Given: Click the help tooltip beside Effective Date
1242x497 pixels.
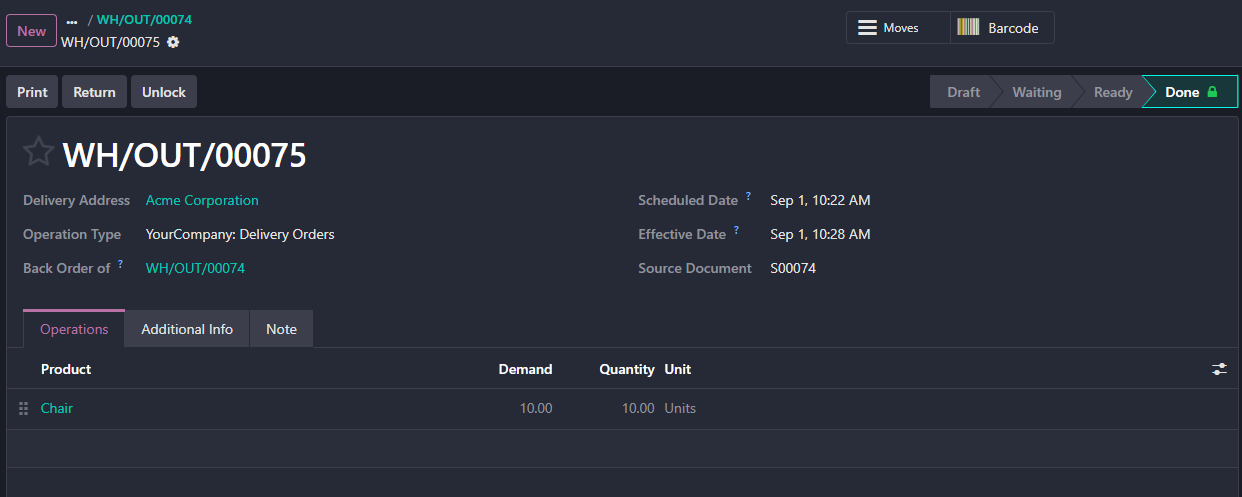Looking at the screenshot, I should click(737, 230).
